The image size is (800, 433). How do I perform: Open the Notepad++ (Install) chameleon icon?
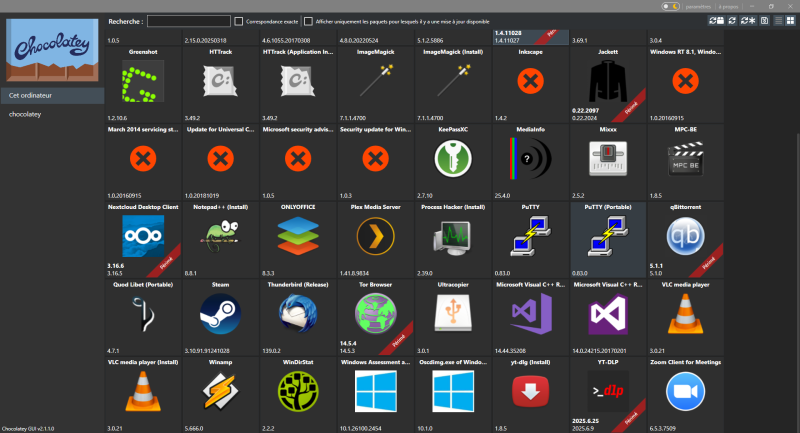[x=220, y=236]
